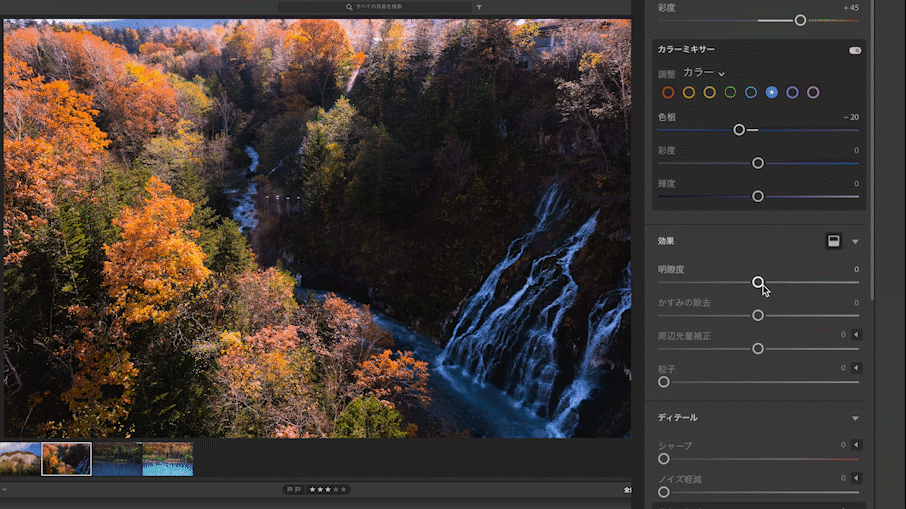Click the first flag icon in rating bar
The height and width of the screenshot is (509, 906).
pos(290,489)
